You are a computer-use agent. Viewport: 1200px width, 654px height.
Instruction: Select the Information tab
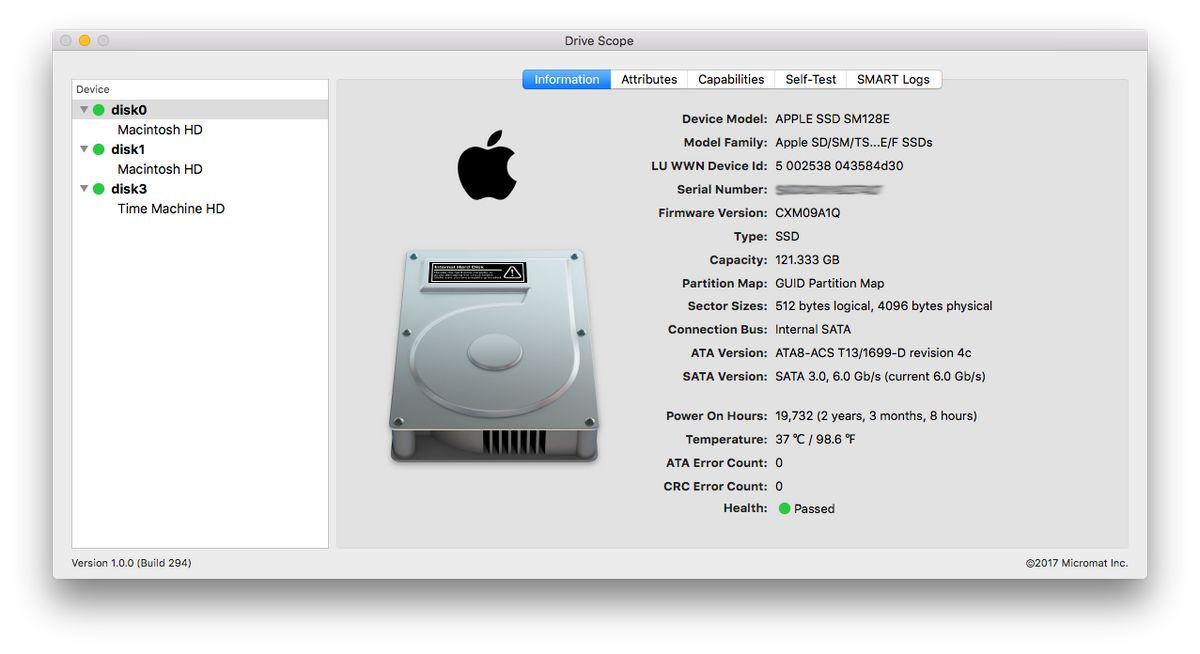pyautogui.click(x=567, y=80)
